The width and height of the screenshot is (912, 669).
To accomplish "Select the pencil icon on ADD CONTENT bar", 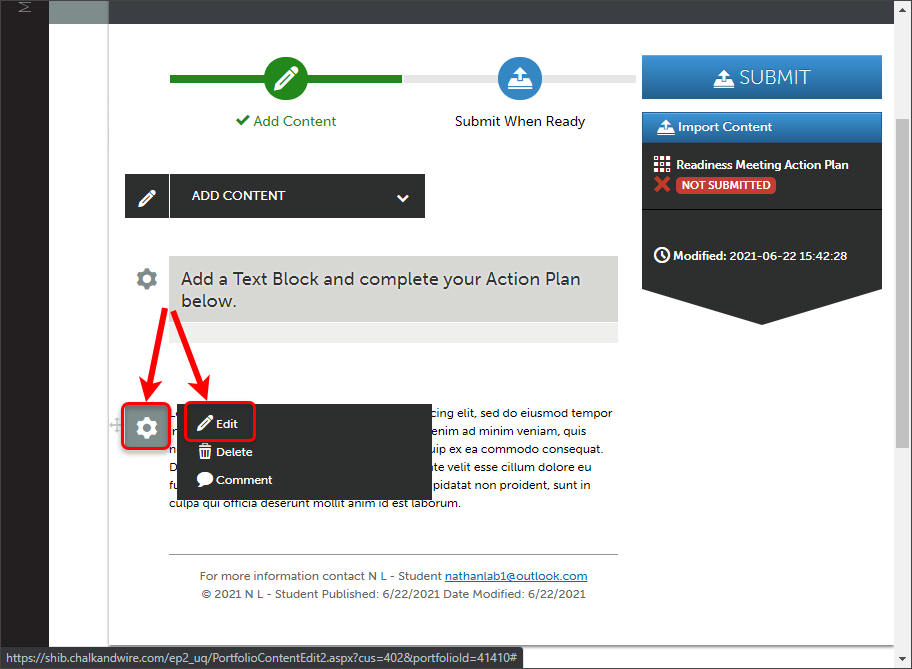I will (146, 196).
